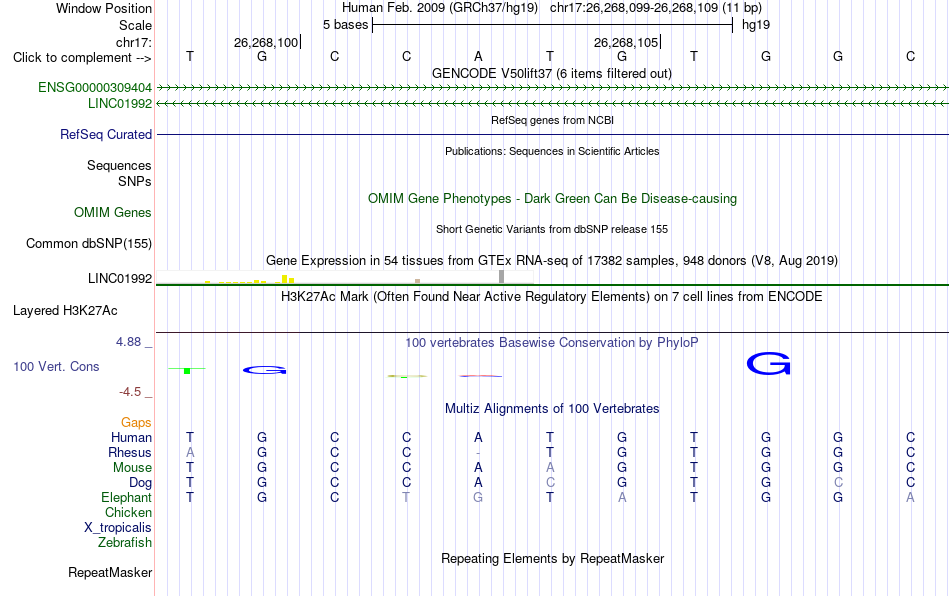The image size is (950, 596).
Task: Click 'Publications: Sequences in Scientific Articles' title
Action: tap(552, 151)
